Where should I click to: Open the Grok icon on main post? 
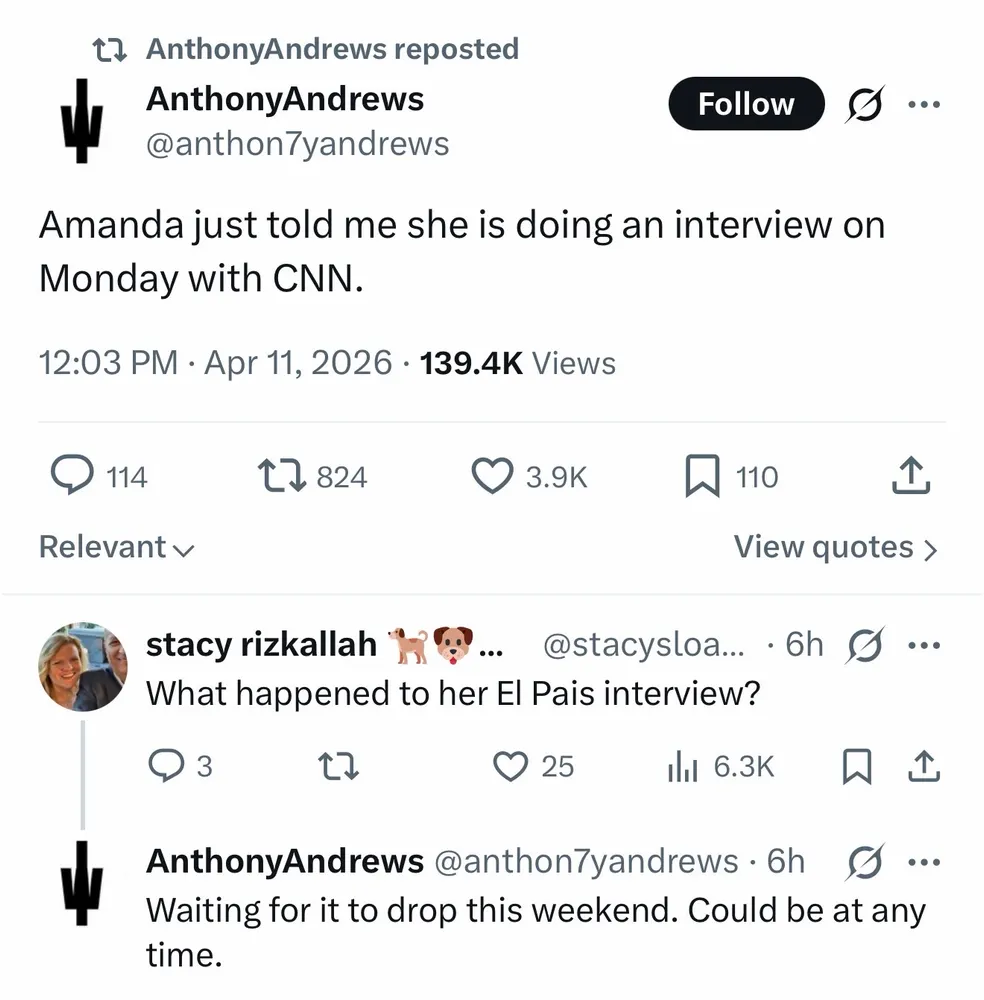(x=863, y=104)
